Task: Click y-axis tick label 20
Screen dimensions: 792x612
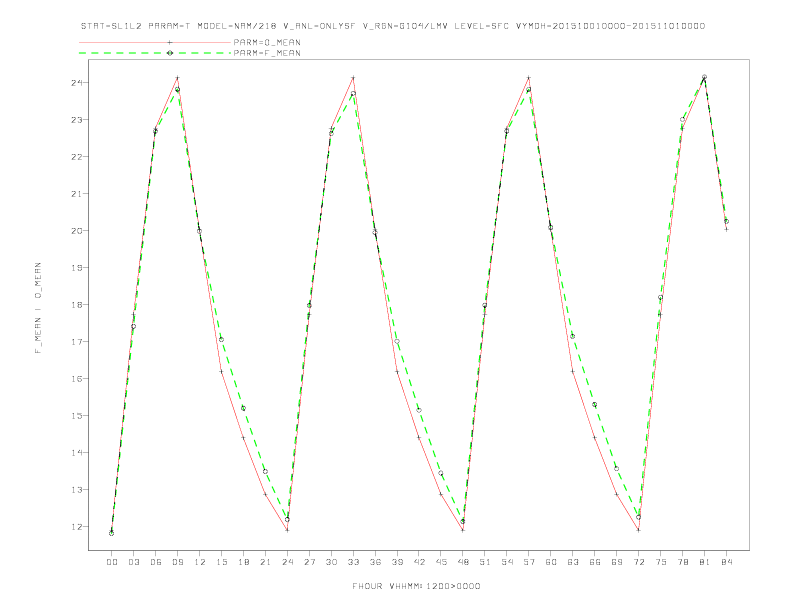Action: 76,231
